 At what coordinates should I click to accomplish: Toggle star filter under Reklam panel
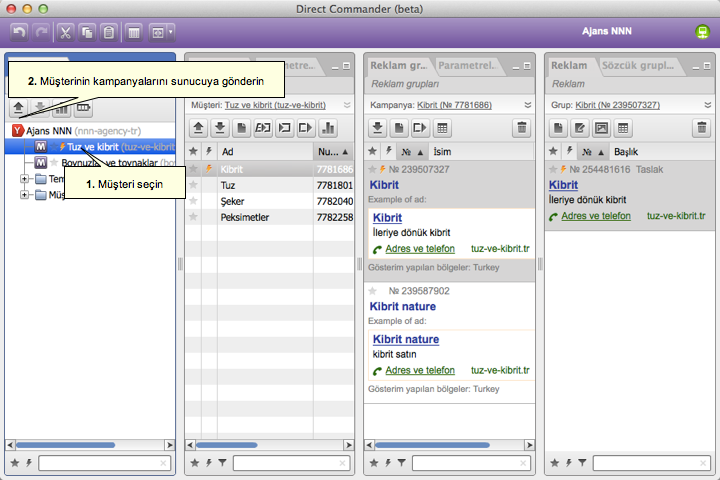coord(555,463)
